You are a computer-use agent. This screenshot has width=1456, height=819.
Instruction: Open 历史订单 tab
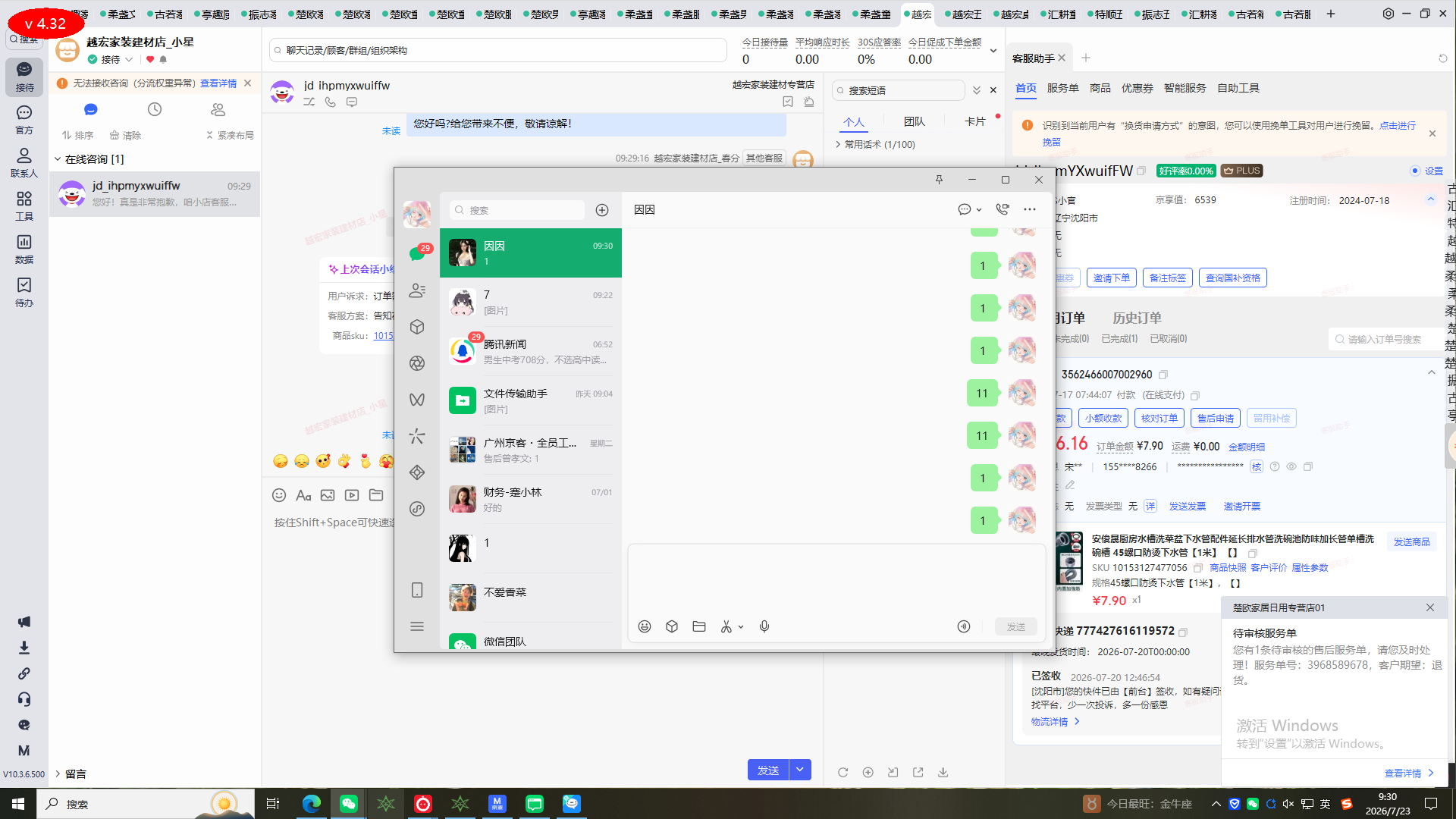[1137, 318]
